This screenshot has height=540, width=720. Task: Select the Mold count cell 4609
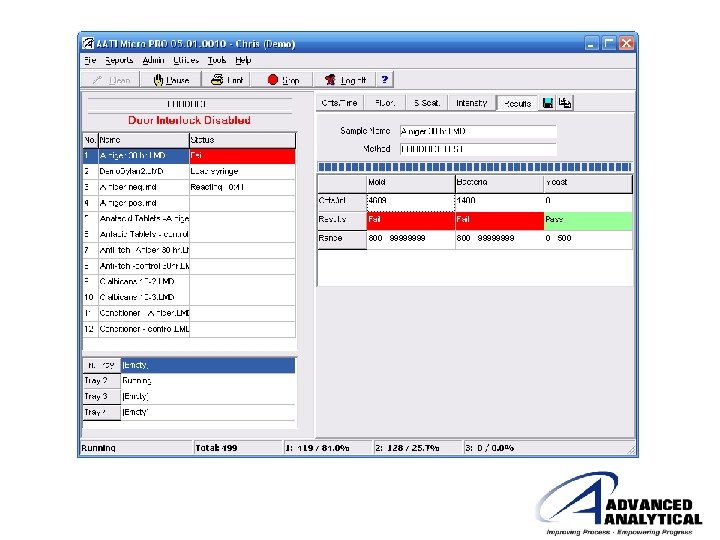point(411,201)
